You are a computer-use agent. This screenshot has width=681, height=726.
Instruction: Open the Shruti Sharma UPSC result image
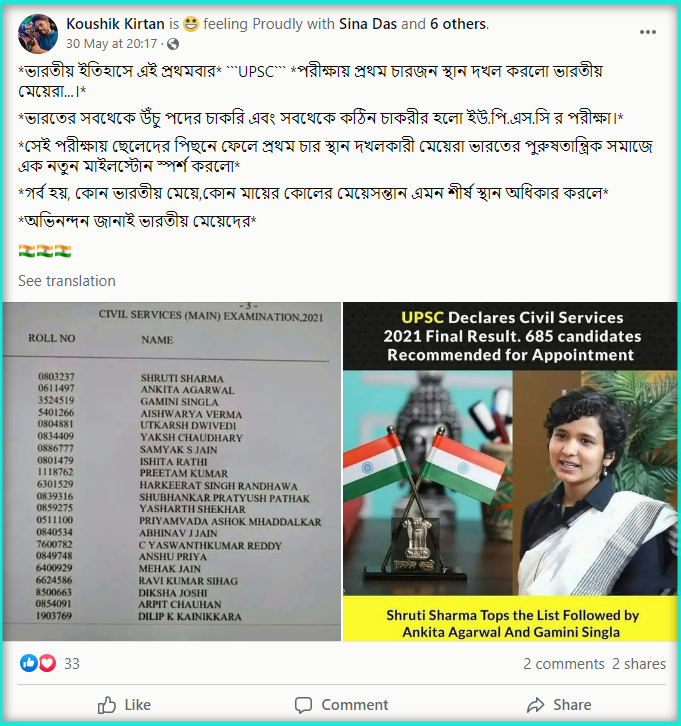[x=510, y=471]
